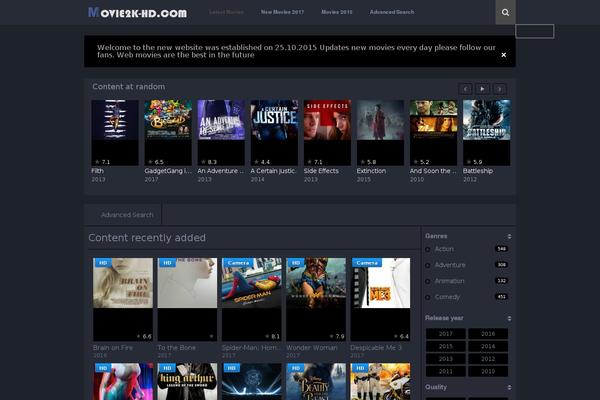Click the HD badge on Brain on Fire

pos(103,263)
